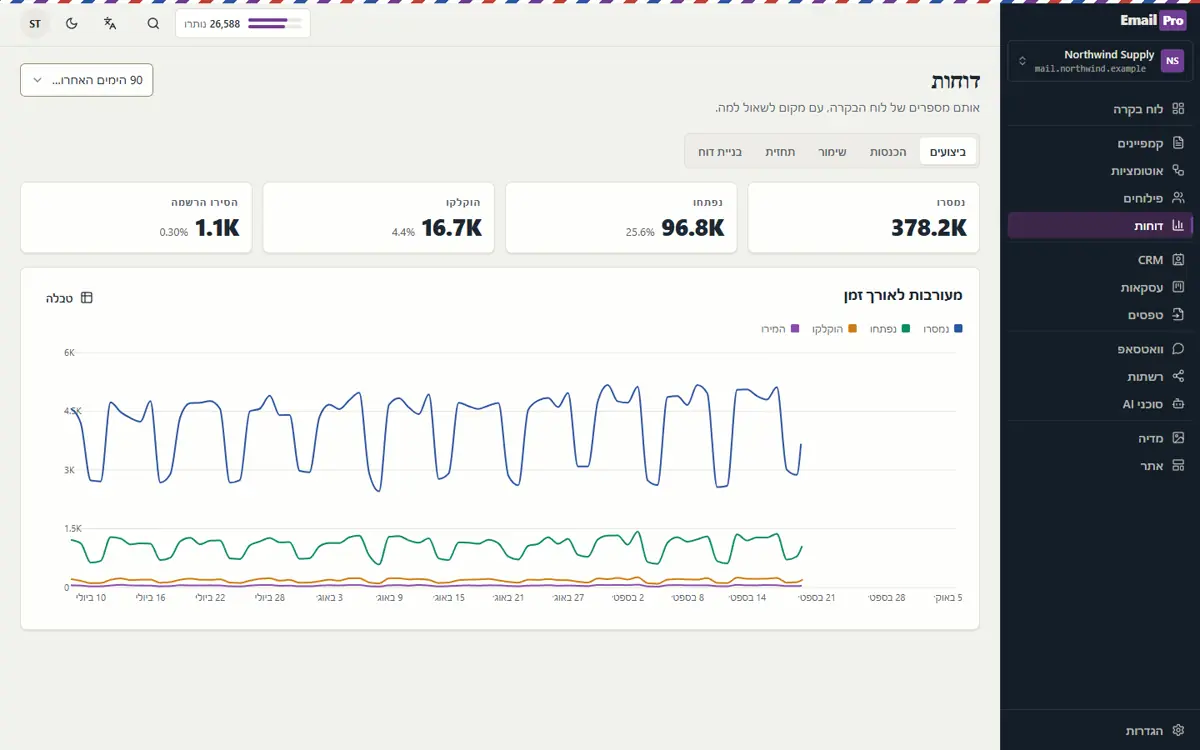Click the הסירו הרשמה 1.1K stat card
Image resolution: width=1200 pixels, height=750 pixels.
(136, 218)
